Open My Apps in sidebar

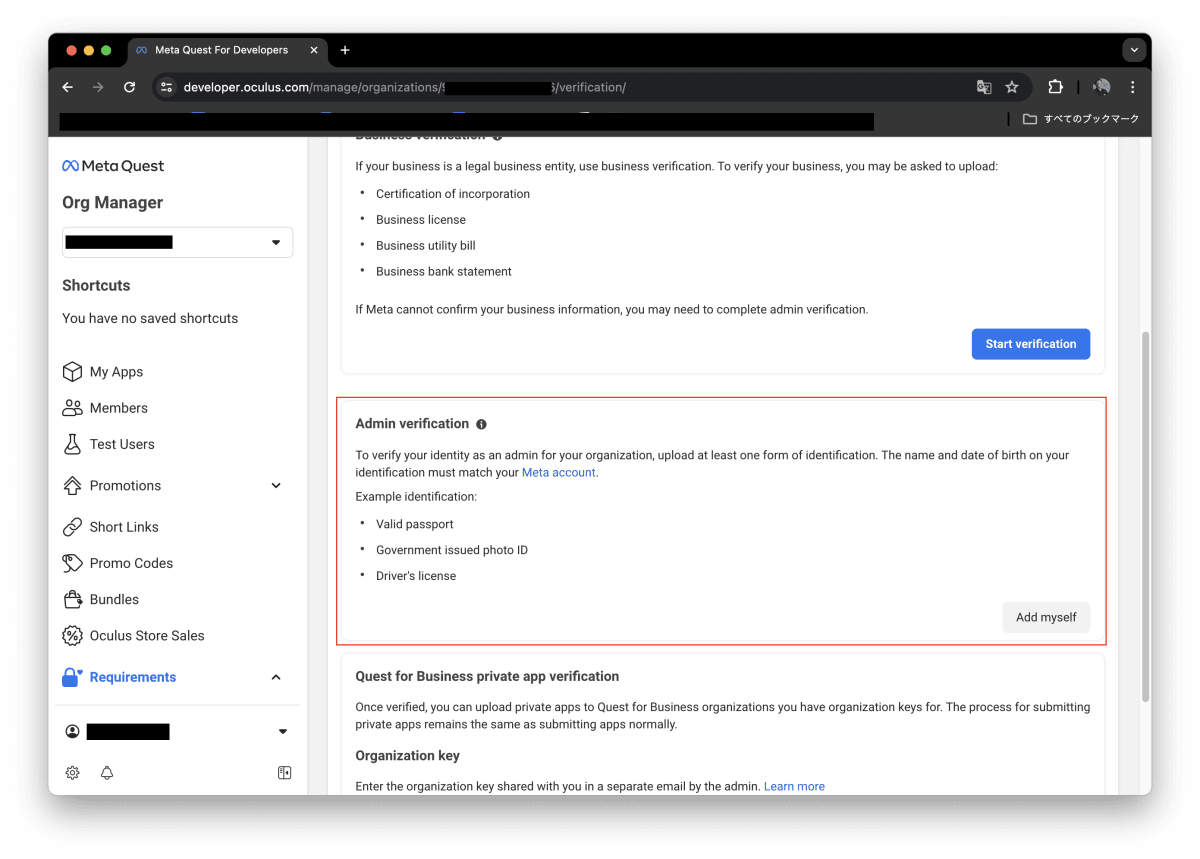point(116,372)
